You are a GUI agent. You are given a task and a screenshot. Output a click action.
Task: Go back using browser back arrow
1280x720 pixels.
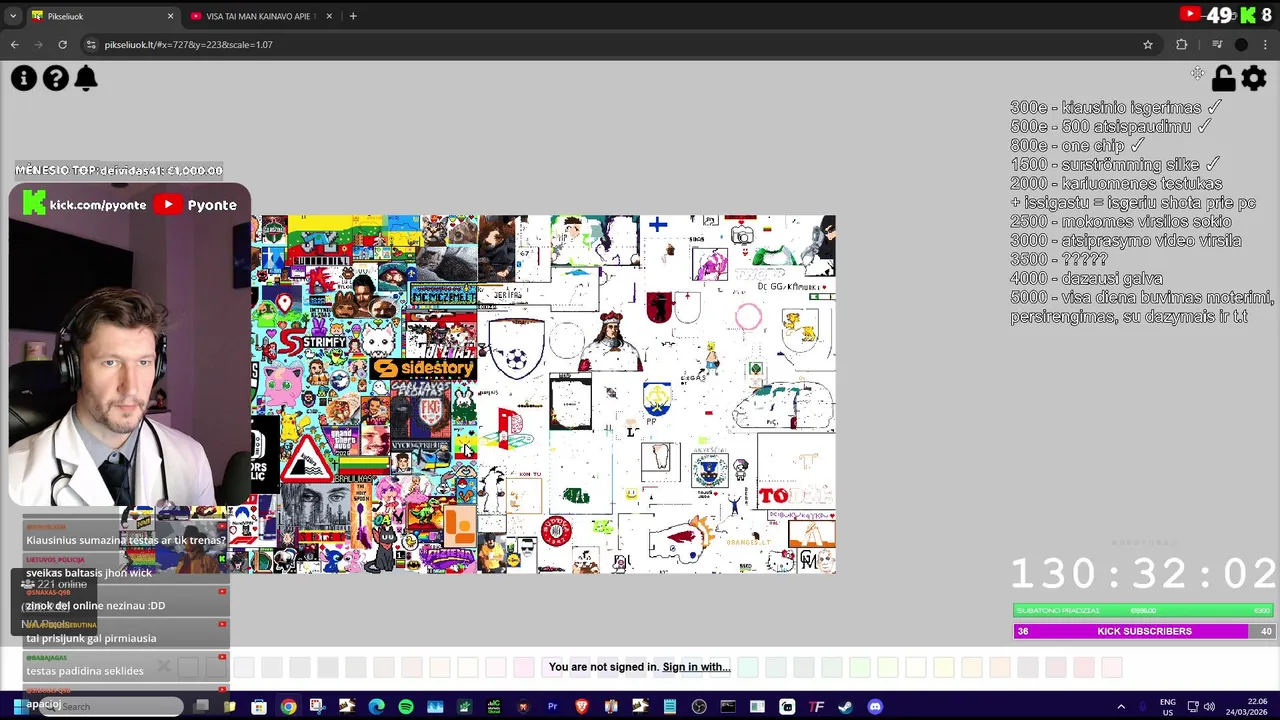pos(14,44)
